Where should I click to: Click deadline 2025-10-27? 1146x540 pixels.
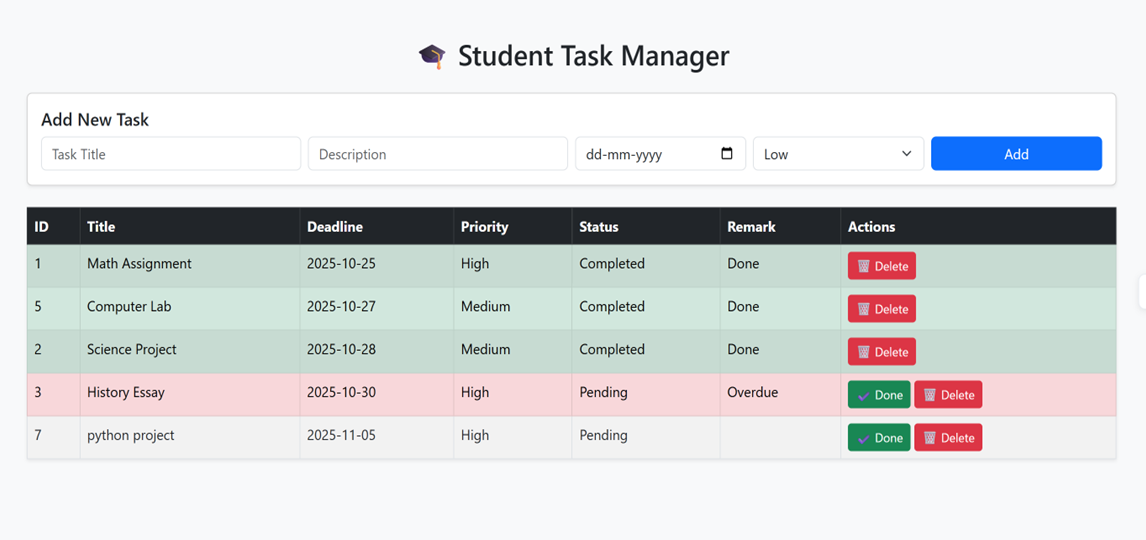pos(341,306)
